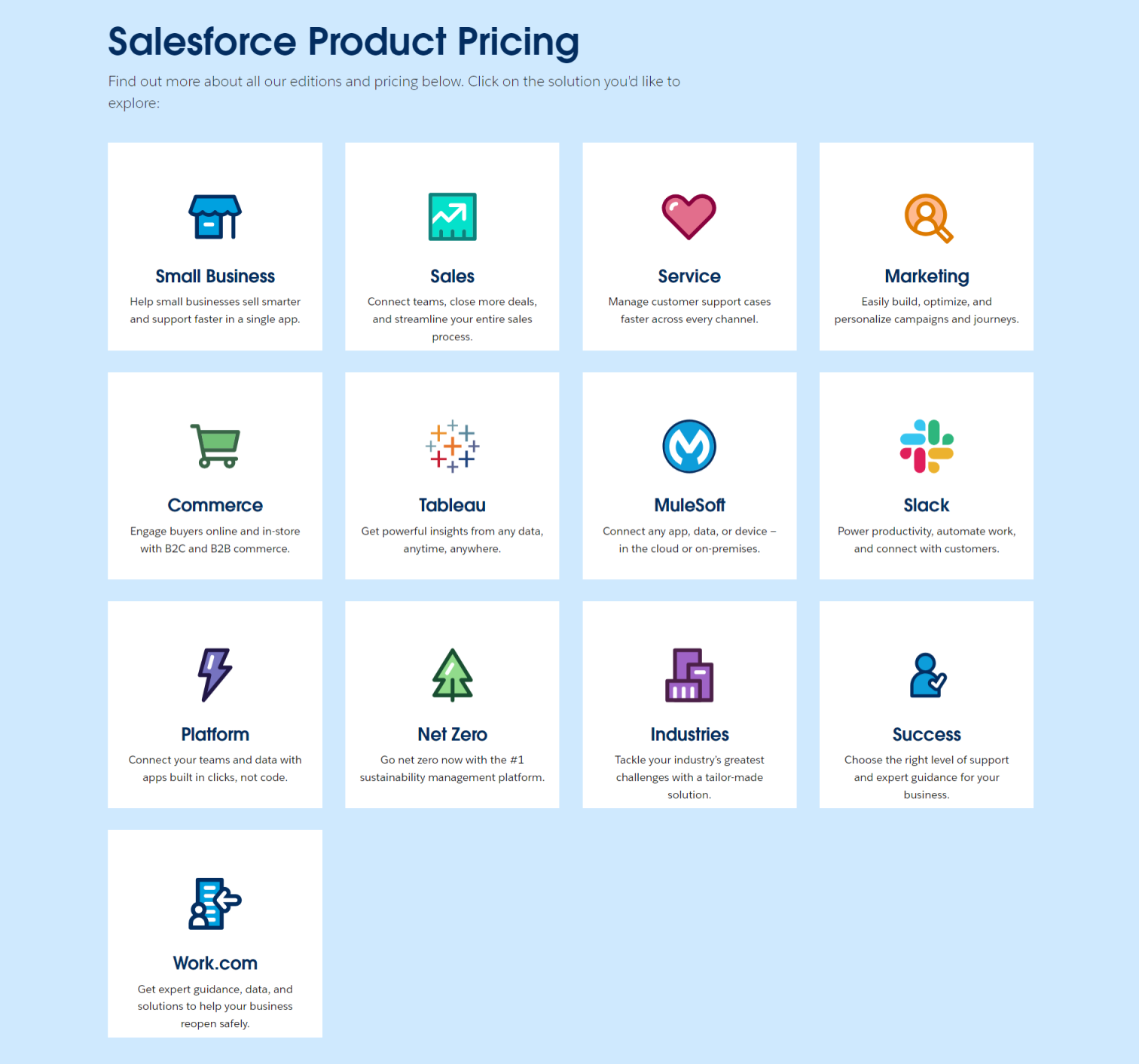Click the Industries buildings icon
This screenshot has width=1139, height=1064.
[689, 675]
